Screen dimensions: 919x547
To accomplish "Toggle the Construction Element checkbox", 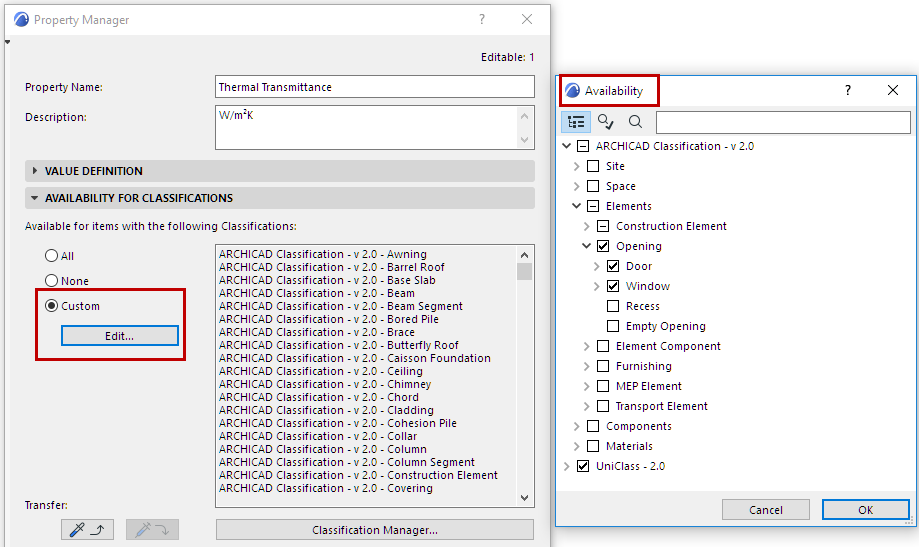I will click(x=603, y=226).
